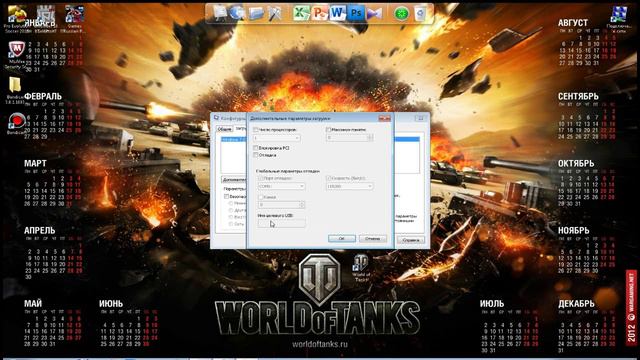Click the crossed tools dock icon

tap(275, 13)
